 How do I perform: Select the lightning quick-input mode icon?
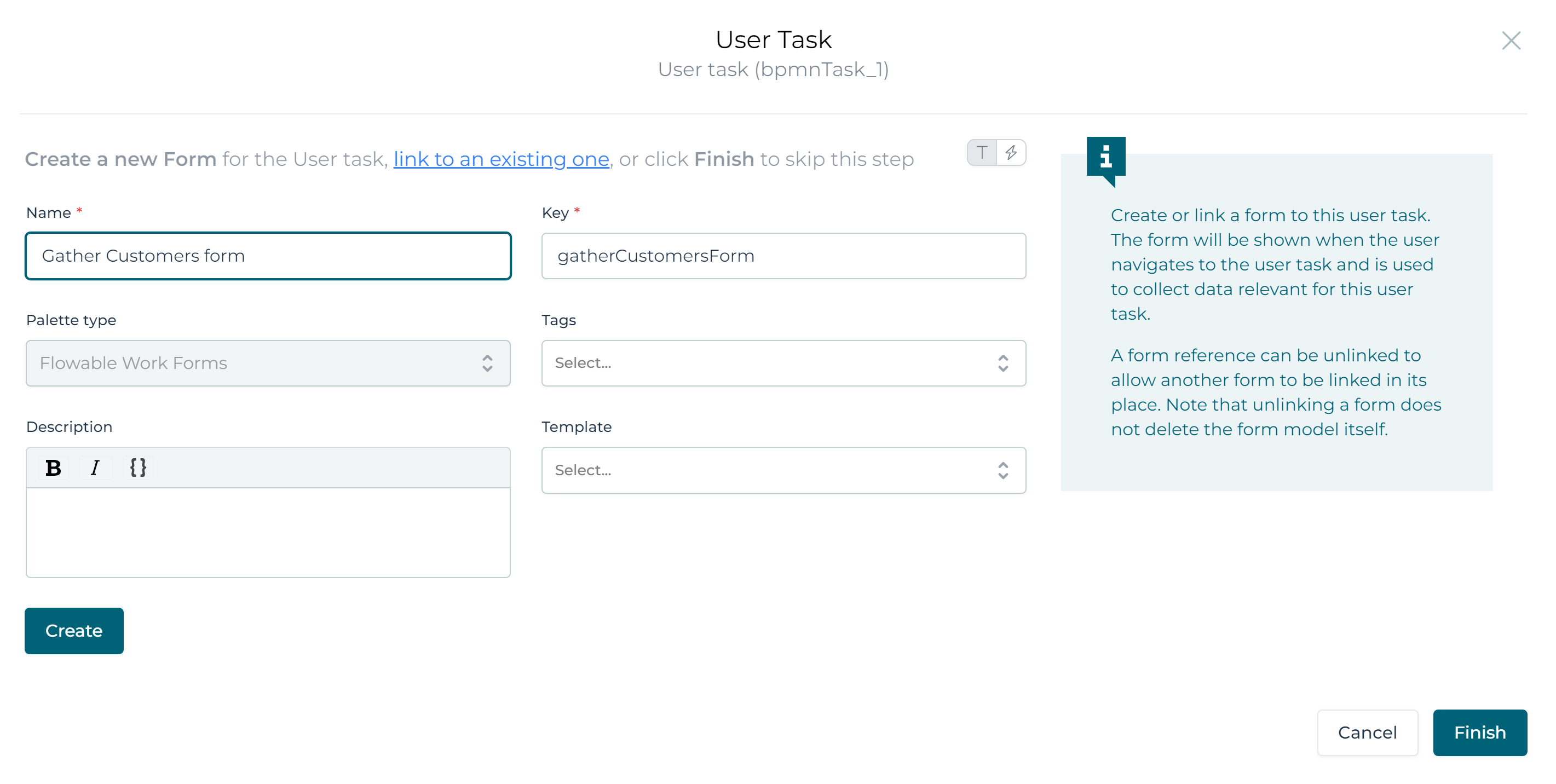pos(1011,152)
